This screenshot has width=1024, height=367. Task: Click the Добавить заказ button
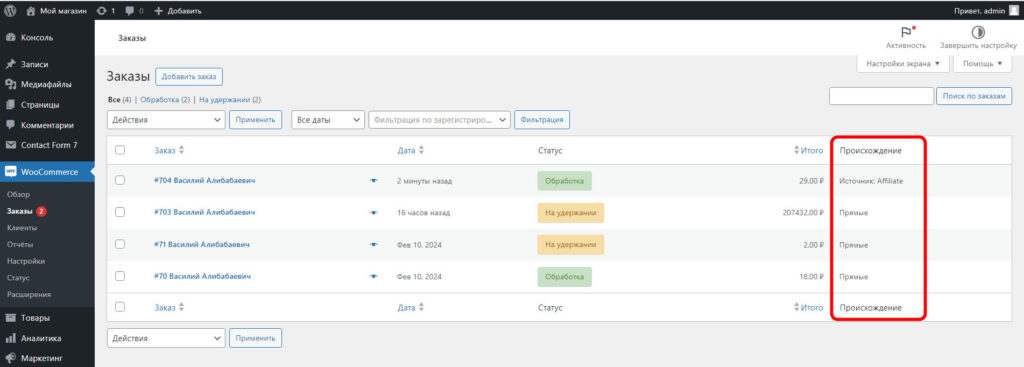pos(189,76)
